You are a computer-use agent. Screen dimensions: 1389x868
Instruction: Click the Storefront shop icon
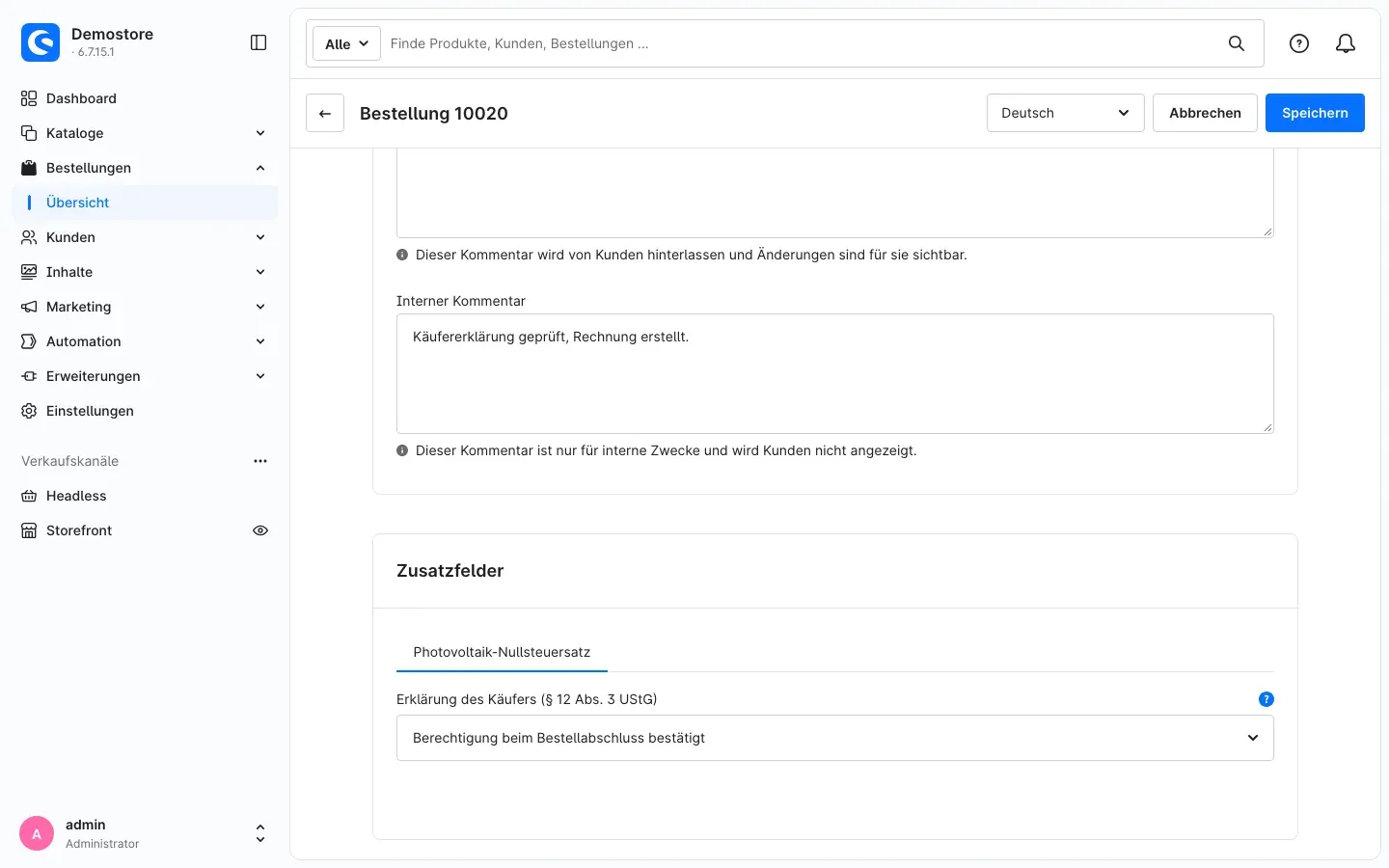(29, 530)
